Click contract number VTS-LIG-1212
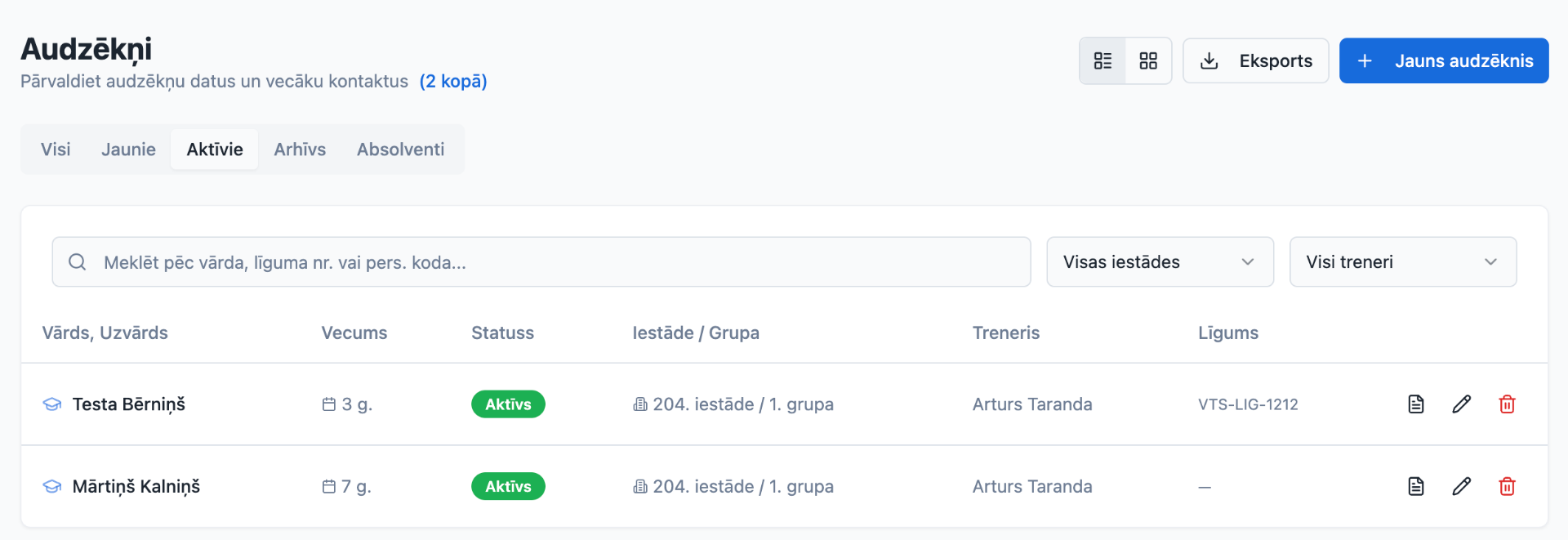The height and width of the screenshot is (540, 1568). click(x=1248, y=404)
